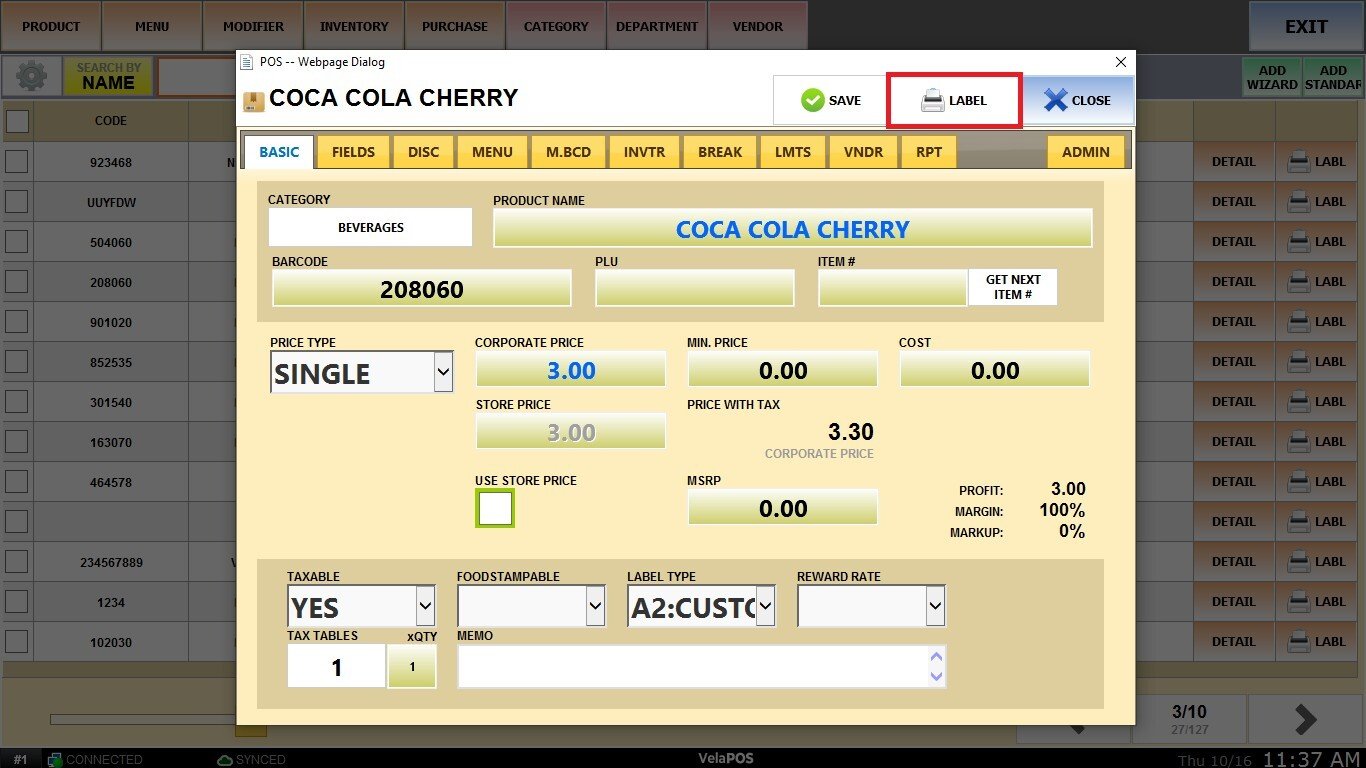Expand the Price Type dropdown

coord(443,373)
